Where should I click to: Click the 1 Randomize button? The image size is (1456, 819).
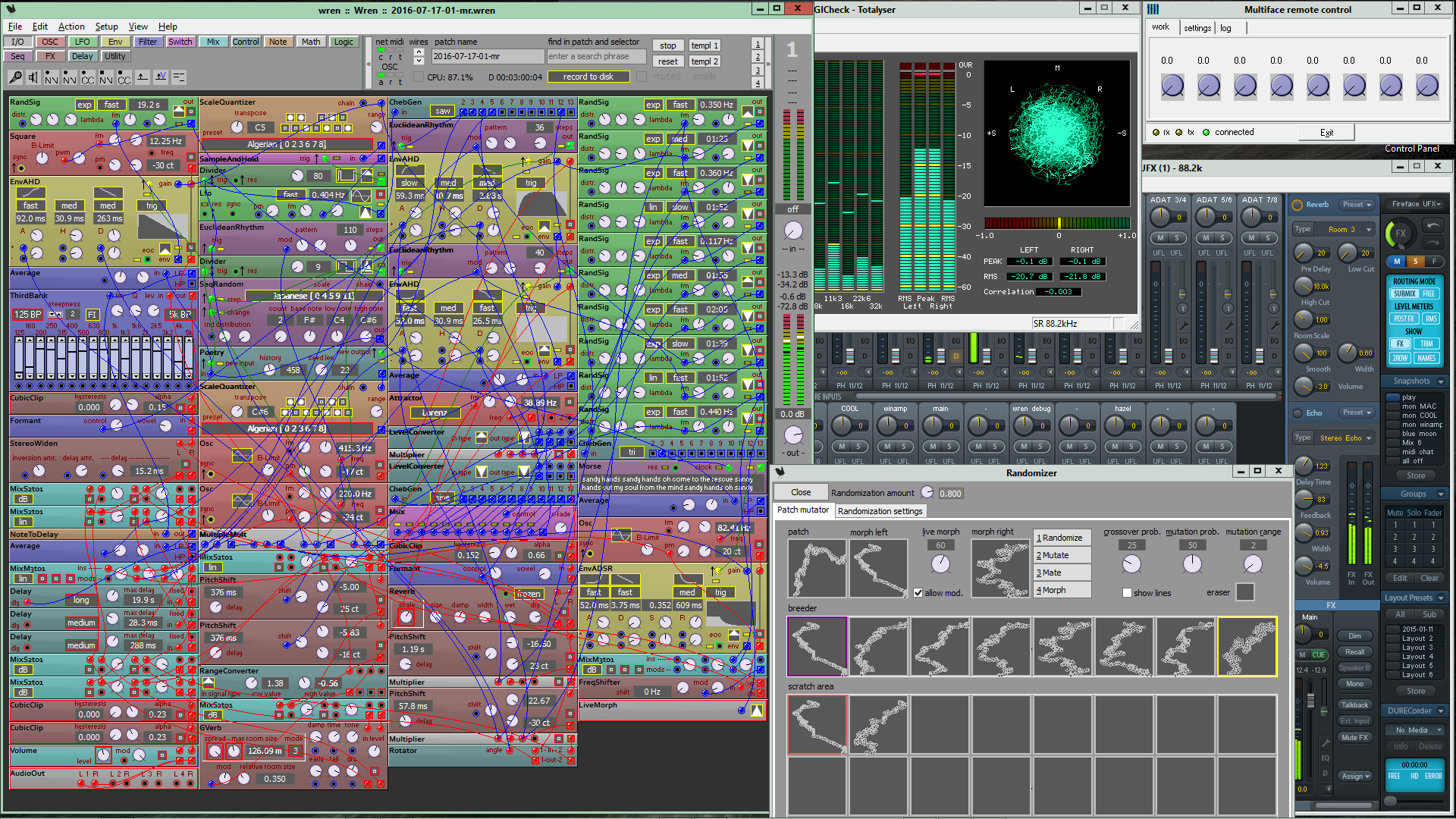point(1062,538)
